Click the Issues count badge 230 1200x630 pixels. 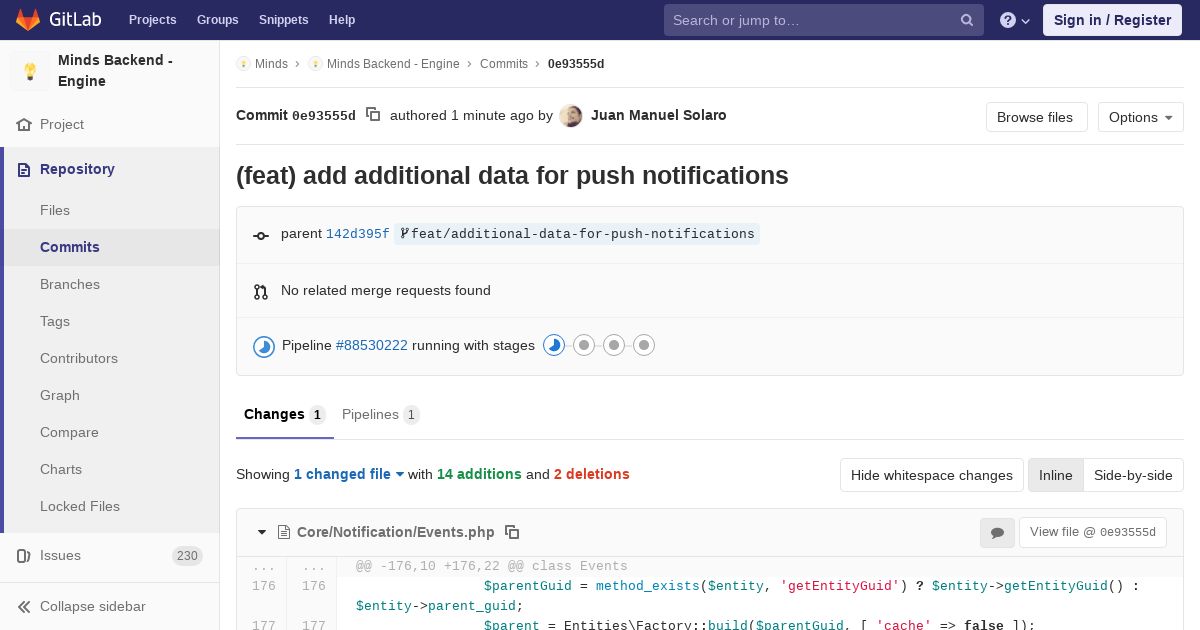(187, 556)
